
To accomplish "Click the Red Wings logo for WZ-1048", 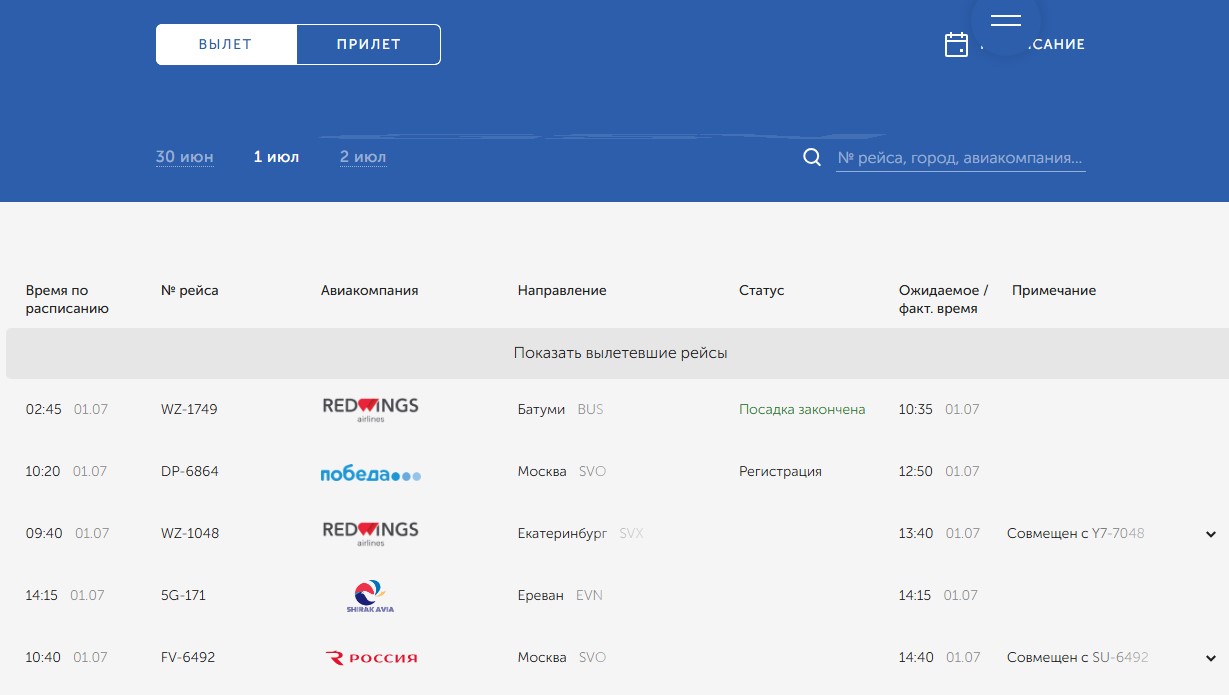I will click(370, 533).
